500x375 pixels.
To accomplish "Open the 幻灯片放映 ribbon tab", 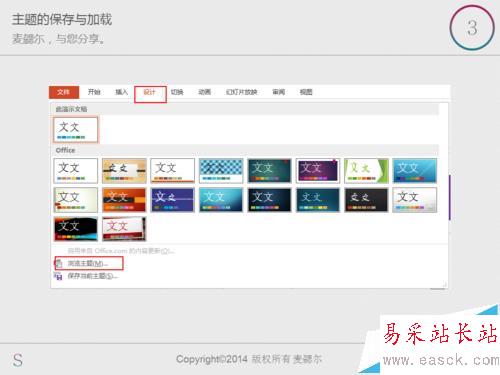I will (242, 92).
